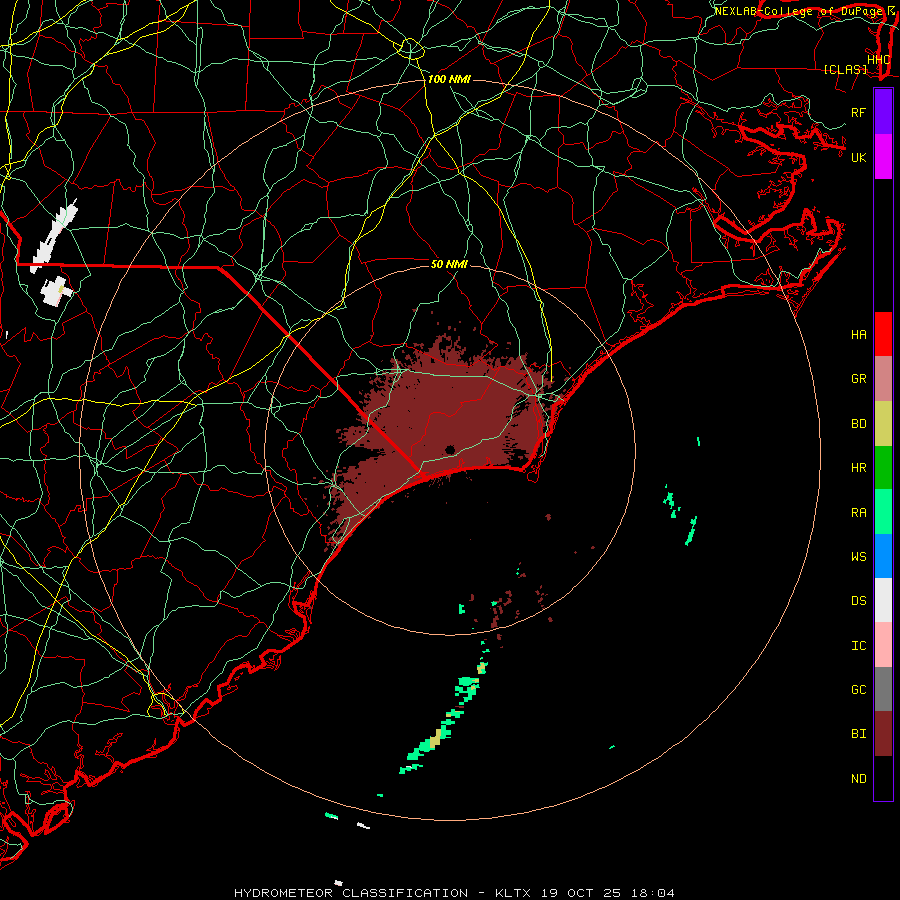The width and height of the screenshot is (900, 900).
Task: Click the white DS legend color swatch
Action: pos(883,600)
